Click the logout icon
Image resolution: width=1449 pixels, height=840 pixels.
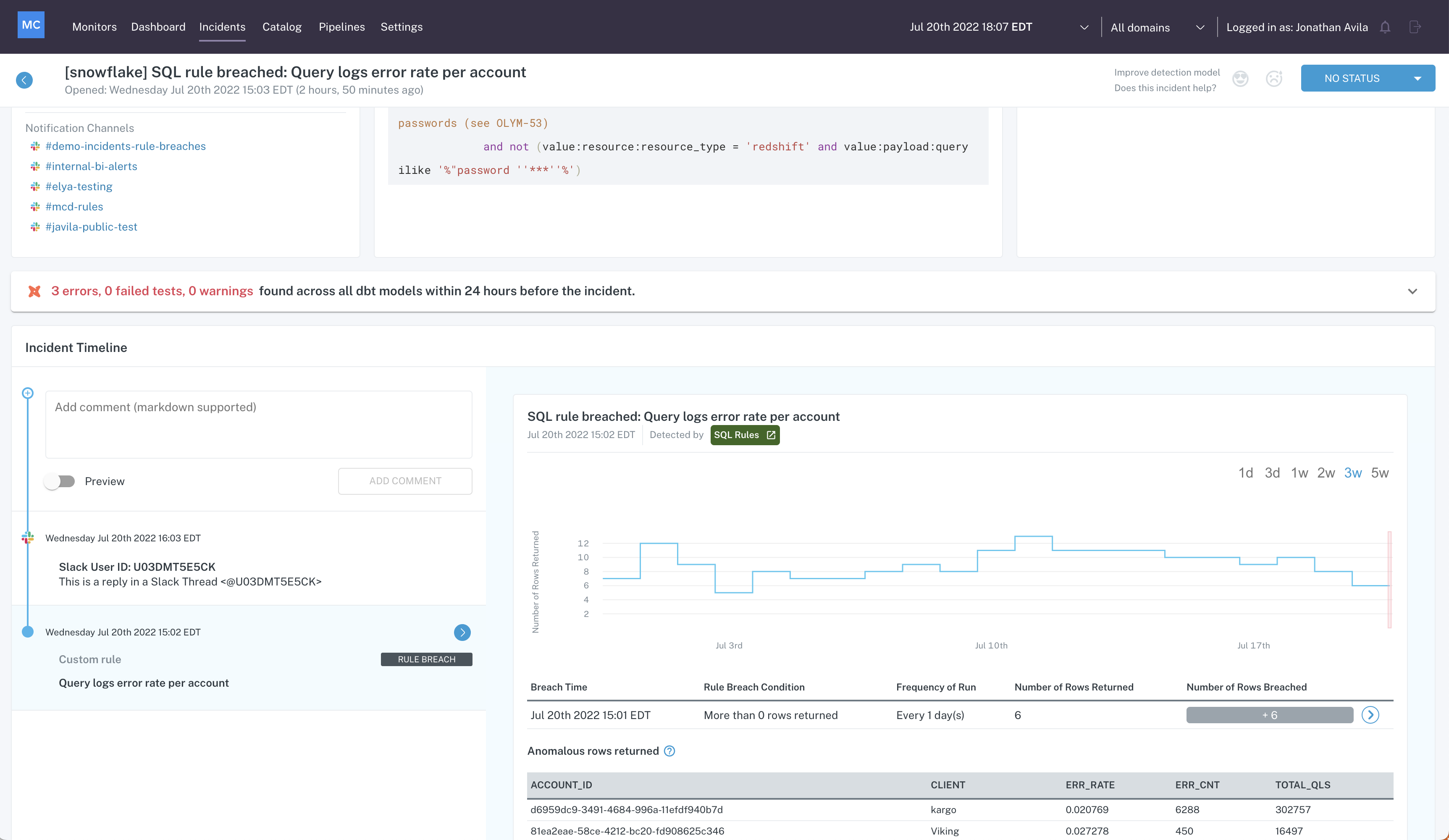[x=1415, y=27]
